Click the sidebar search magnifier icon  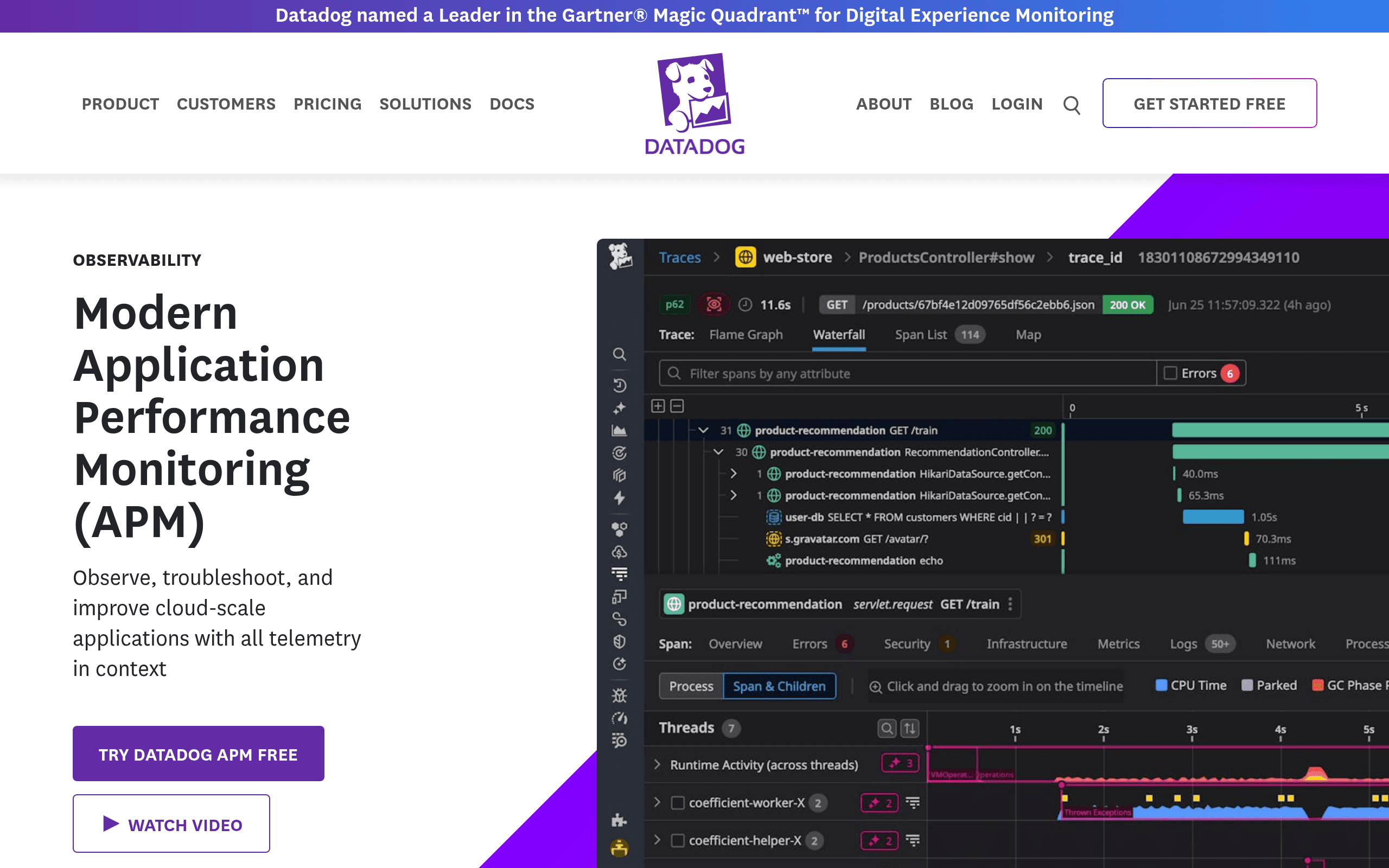coord(619,354)
